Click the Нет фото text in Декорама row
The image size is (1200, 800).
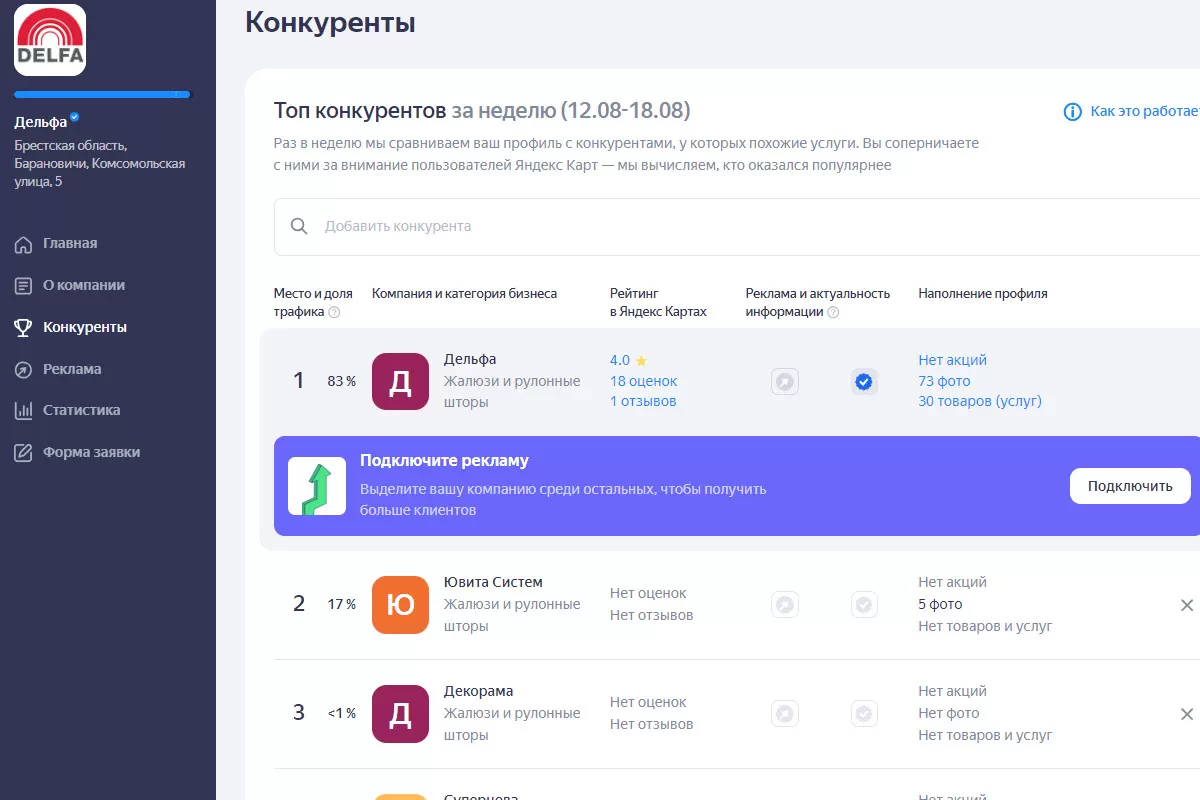point(949,713)
